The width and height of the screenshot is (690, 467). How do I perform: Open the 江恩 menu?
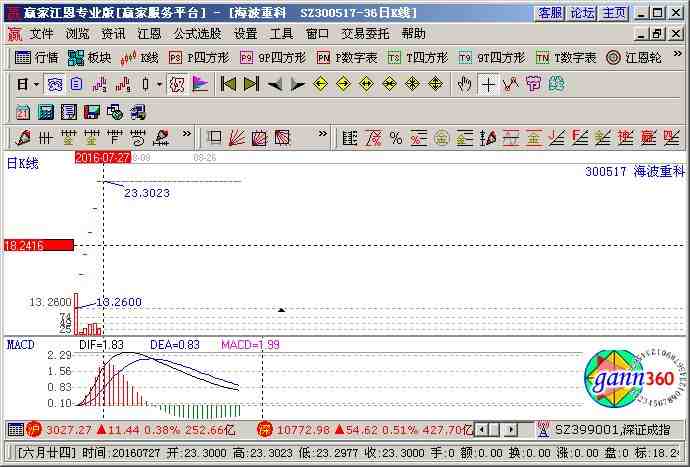pyautogui.click(x=149, y=34)
